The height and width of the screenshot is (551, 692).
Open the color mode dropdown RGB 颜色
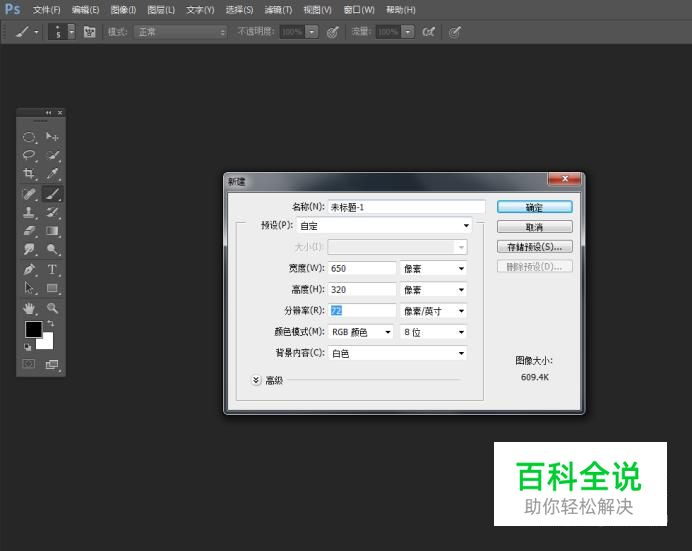[361, 332]
